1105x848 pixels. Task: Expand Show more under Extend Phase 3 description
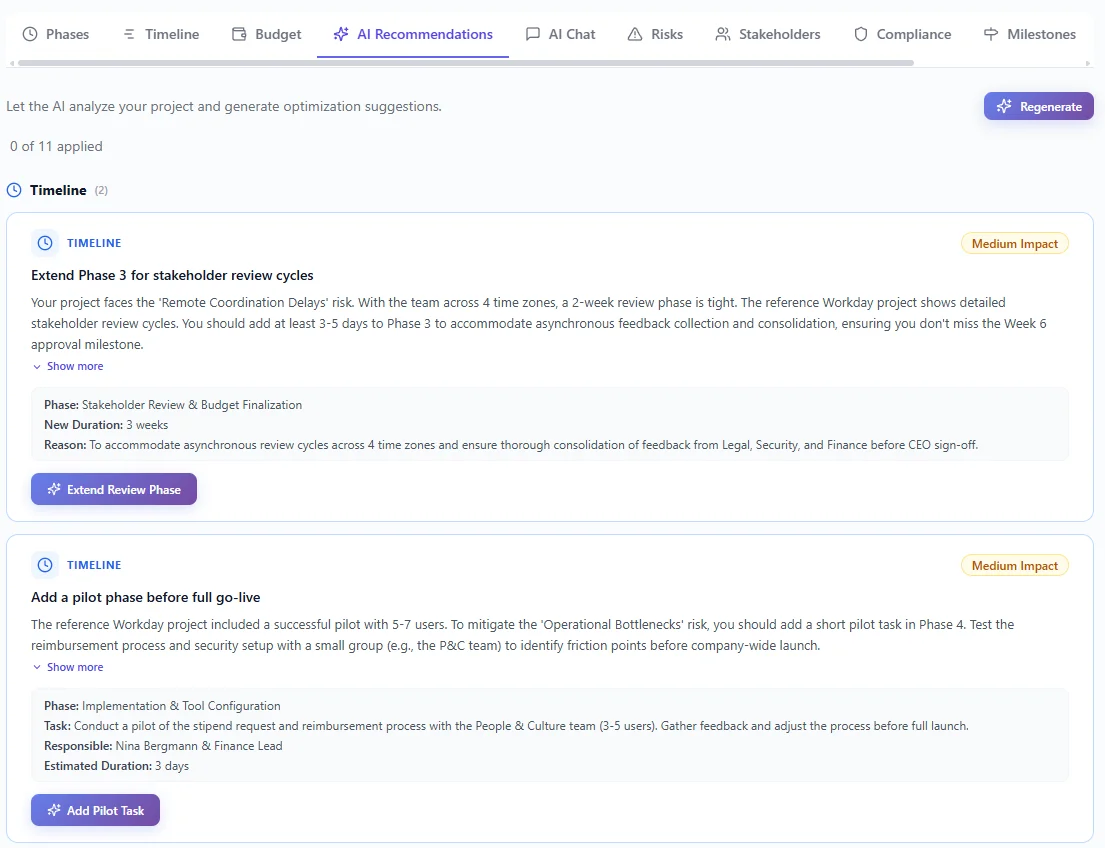[x=68, y=366]
